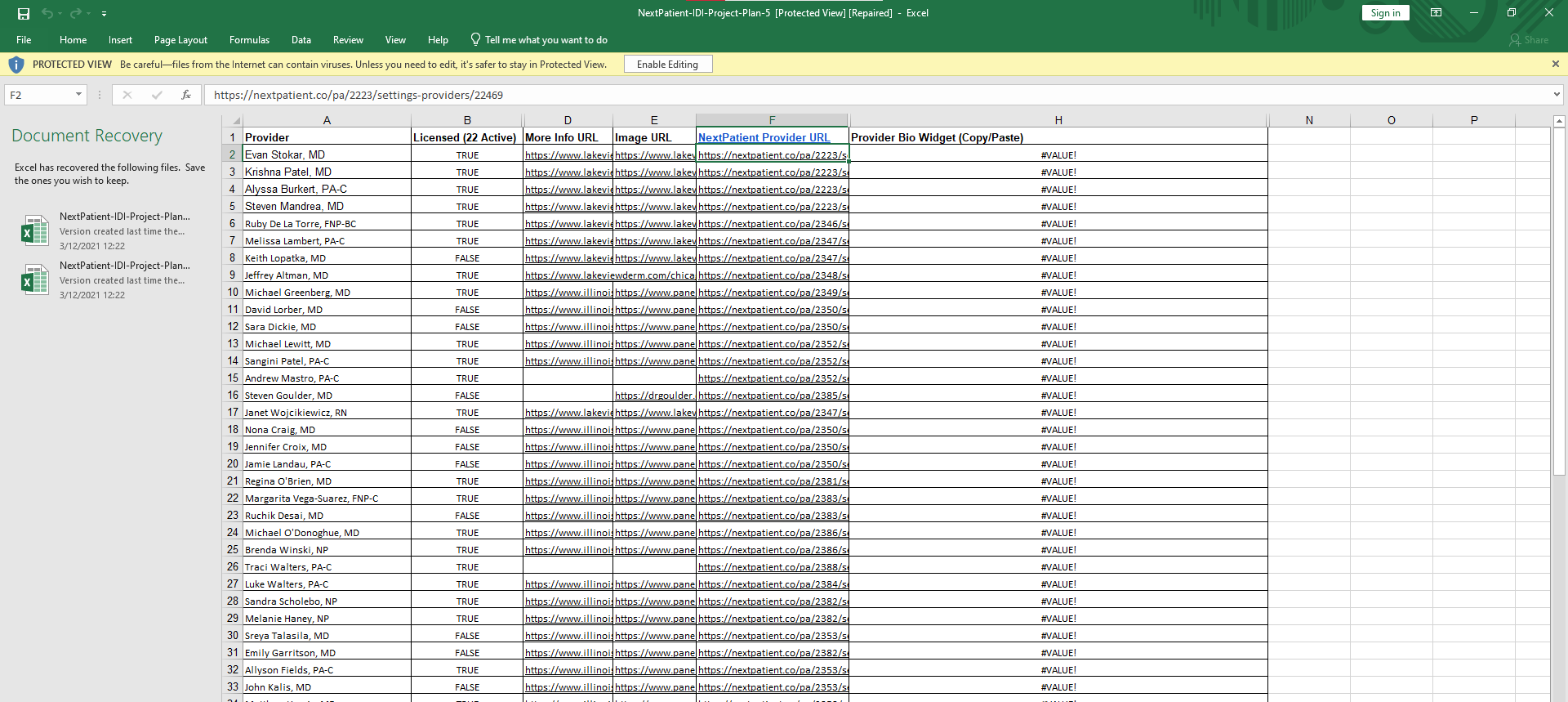
Task: Click Traci Walters NextPatient URL link
Action: (773, 567)
